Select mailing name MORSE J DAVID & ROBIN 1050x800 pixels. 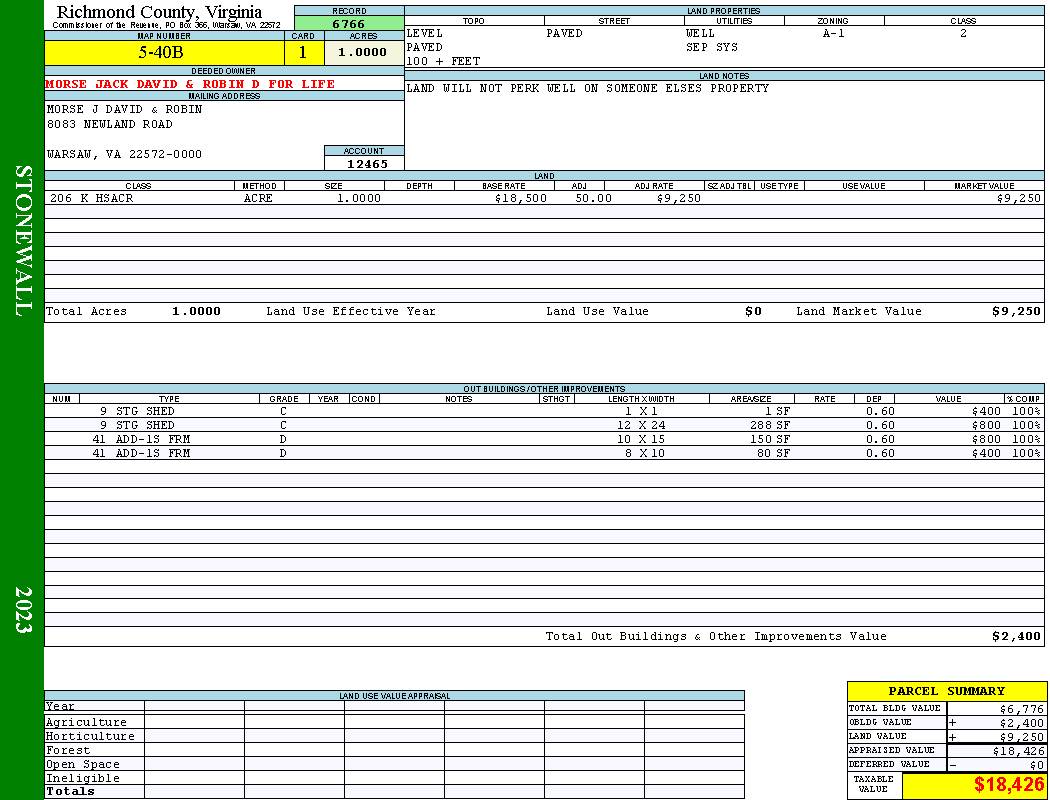pyautogui.click(x=124, y=109)
